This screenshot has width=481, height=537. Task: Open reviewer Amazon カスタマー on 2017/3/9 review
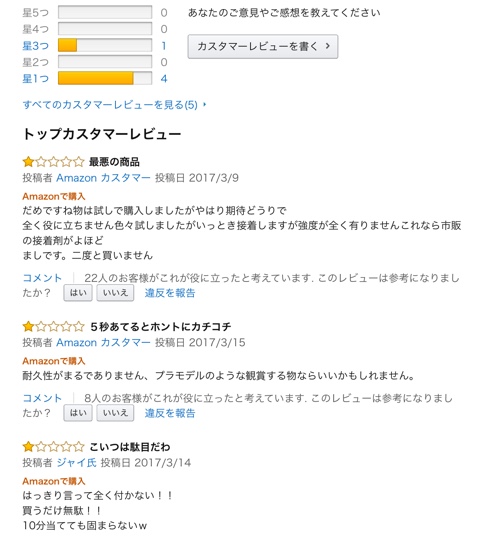point(103,178)
